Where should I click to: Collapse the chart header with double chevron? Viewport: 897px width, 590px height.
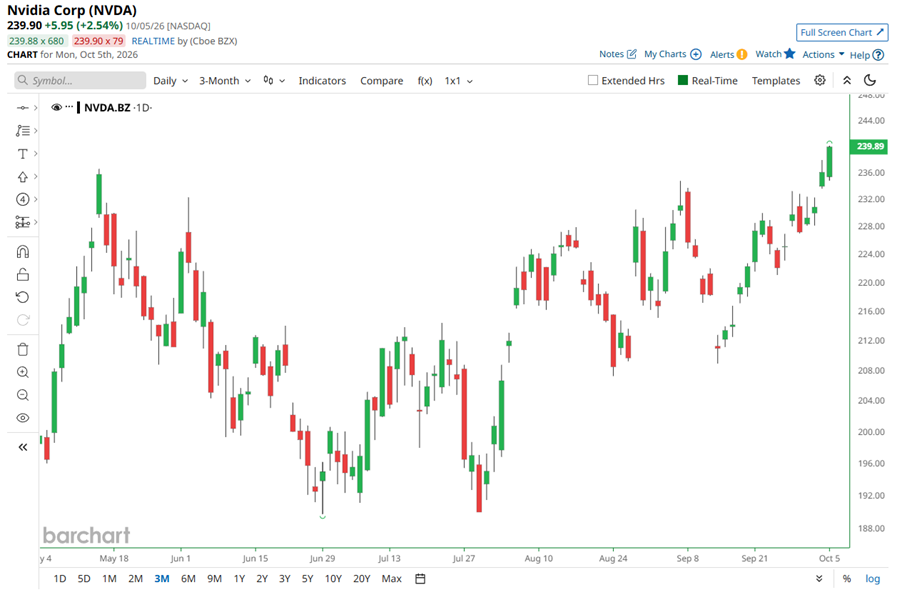[847, 80]
